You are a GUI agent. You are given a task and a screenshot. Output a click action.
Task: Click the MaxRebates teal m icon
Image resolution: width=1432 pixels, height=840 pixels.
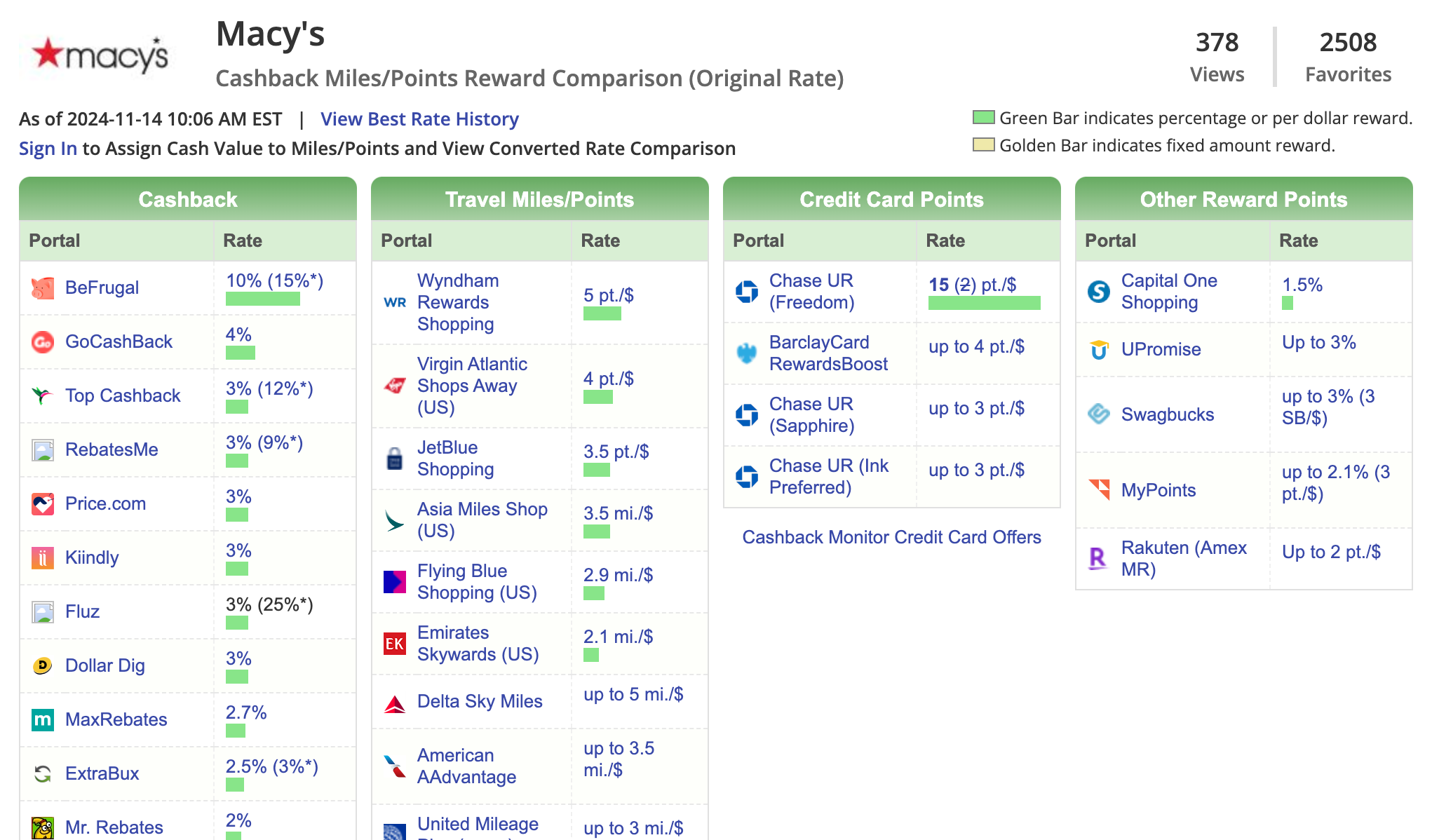43,720
